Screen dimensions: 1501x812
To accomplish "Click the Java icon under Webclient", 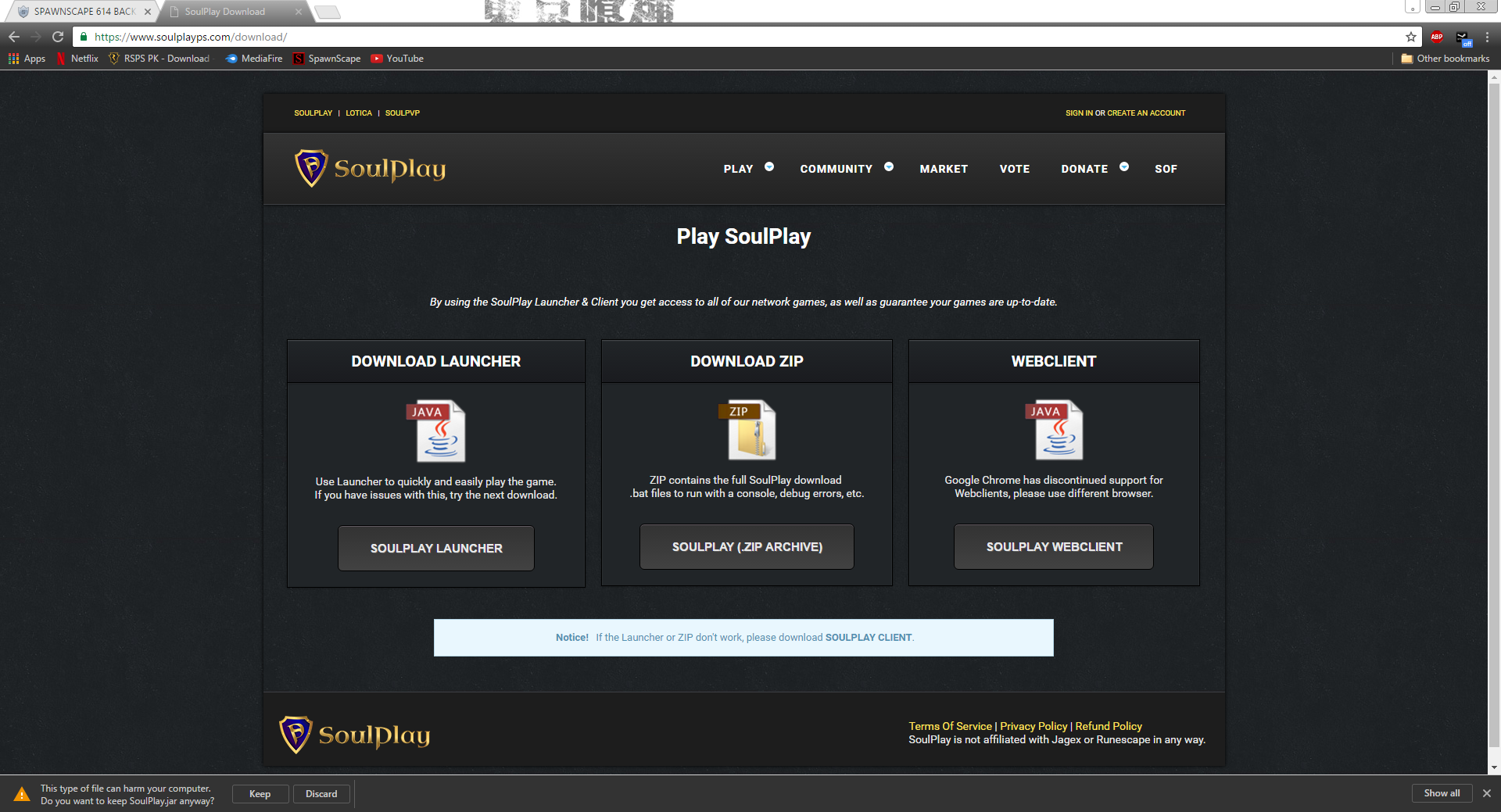I will 1054,430.
